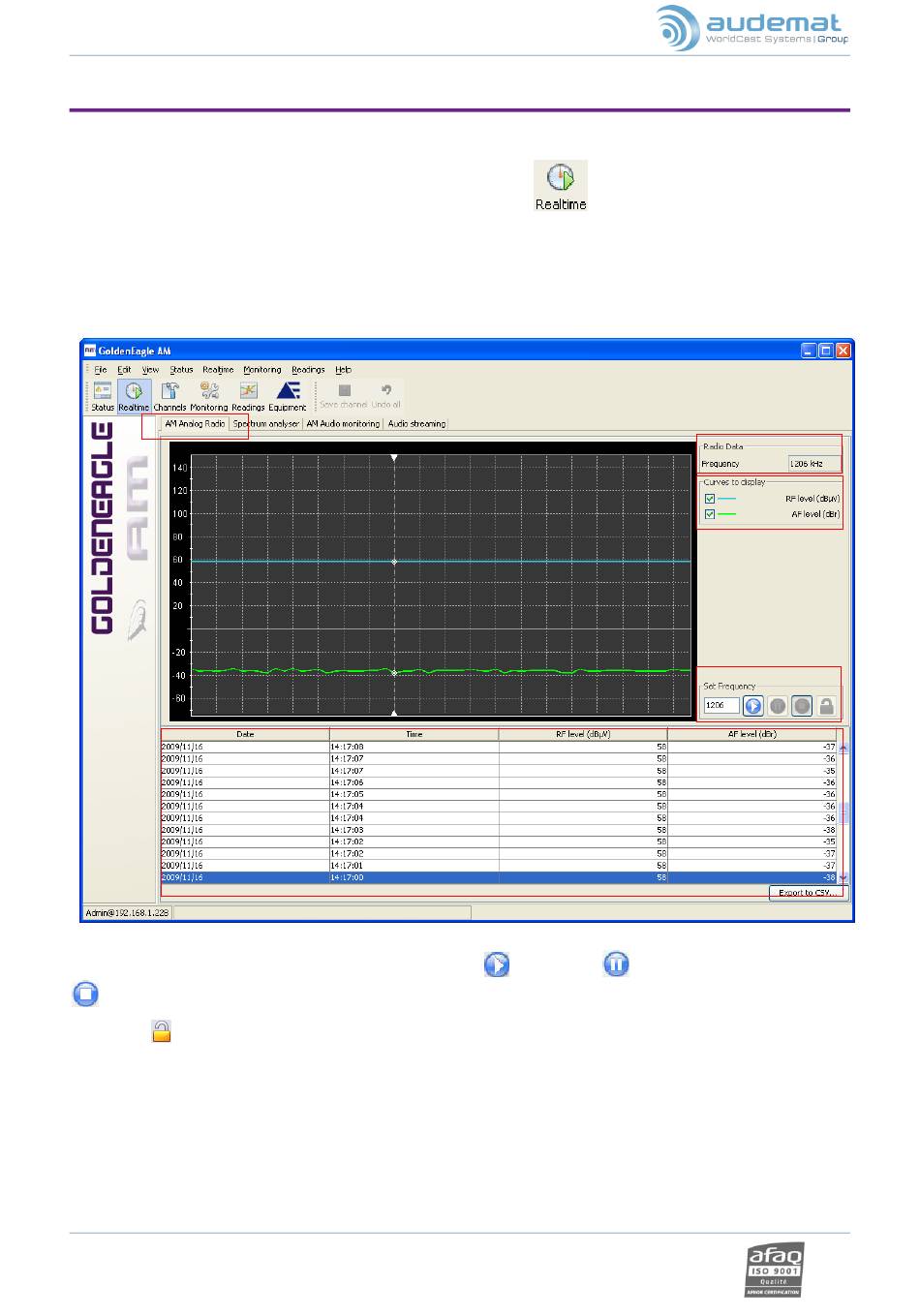Open the Realtime menu in the menu bar

[218, 370]
